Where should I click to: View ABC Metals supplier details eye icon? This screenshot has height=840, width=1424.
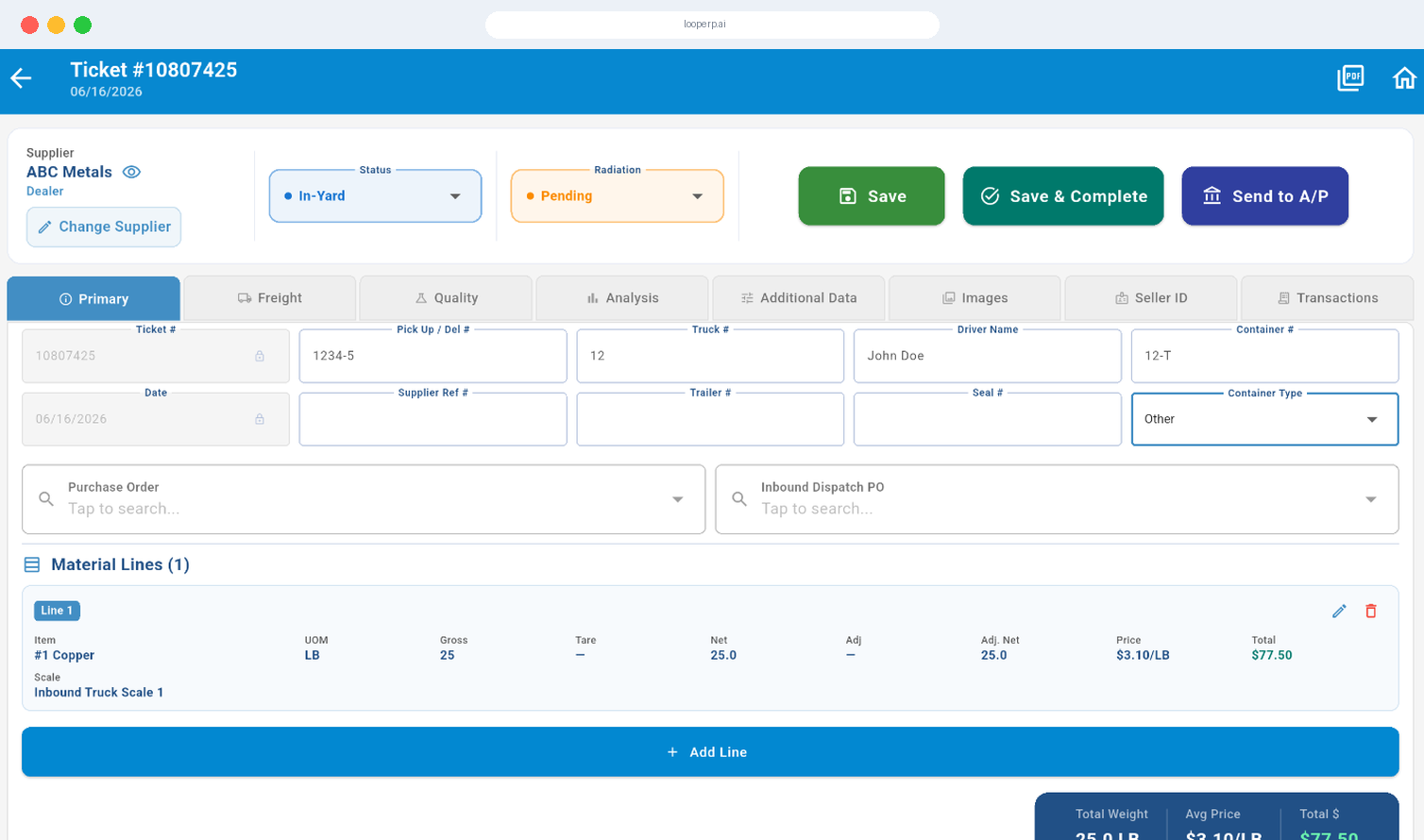[x=132, y=172]
